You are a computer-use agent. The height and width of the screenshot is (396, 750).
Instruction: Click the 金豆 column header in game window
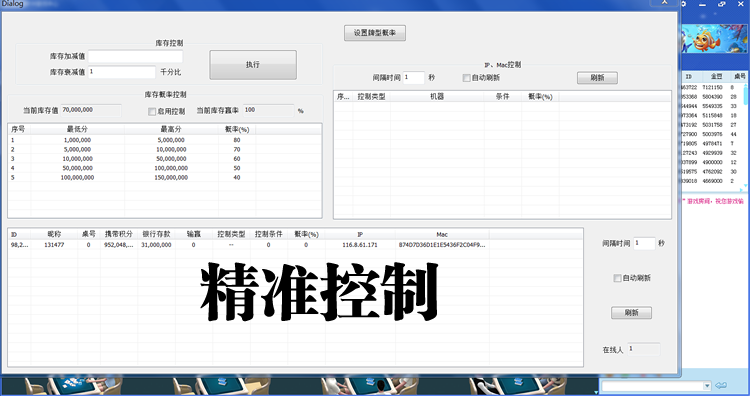(x=716, y=77)
